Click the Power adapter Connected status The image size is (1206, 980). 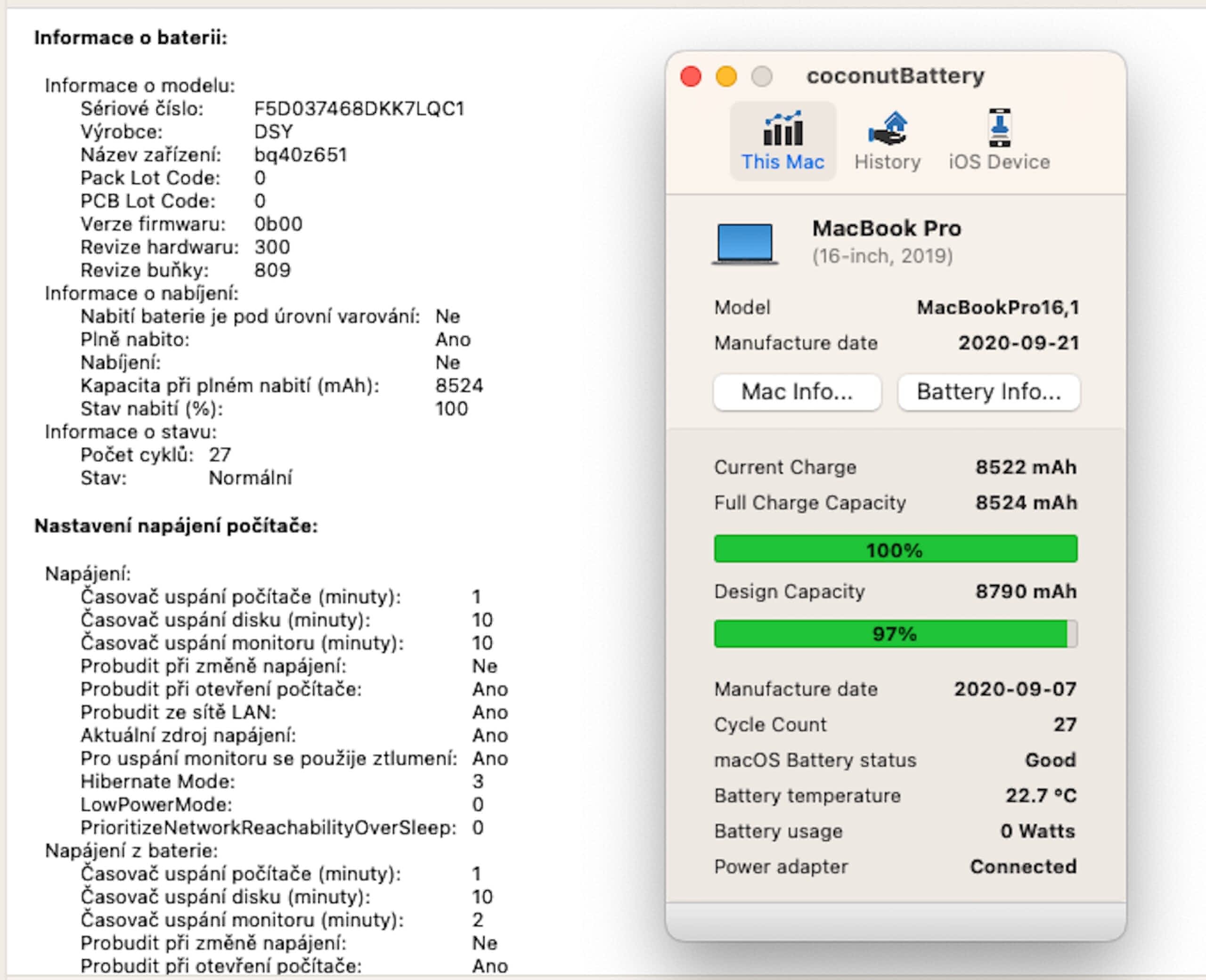(1023, 867)
